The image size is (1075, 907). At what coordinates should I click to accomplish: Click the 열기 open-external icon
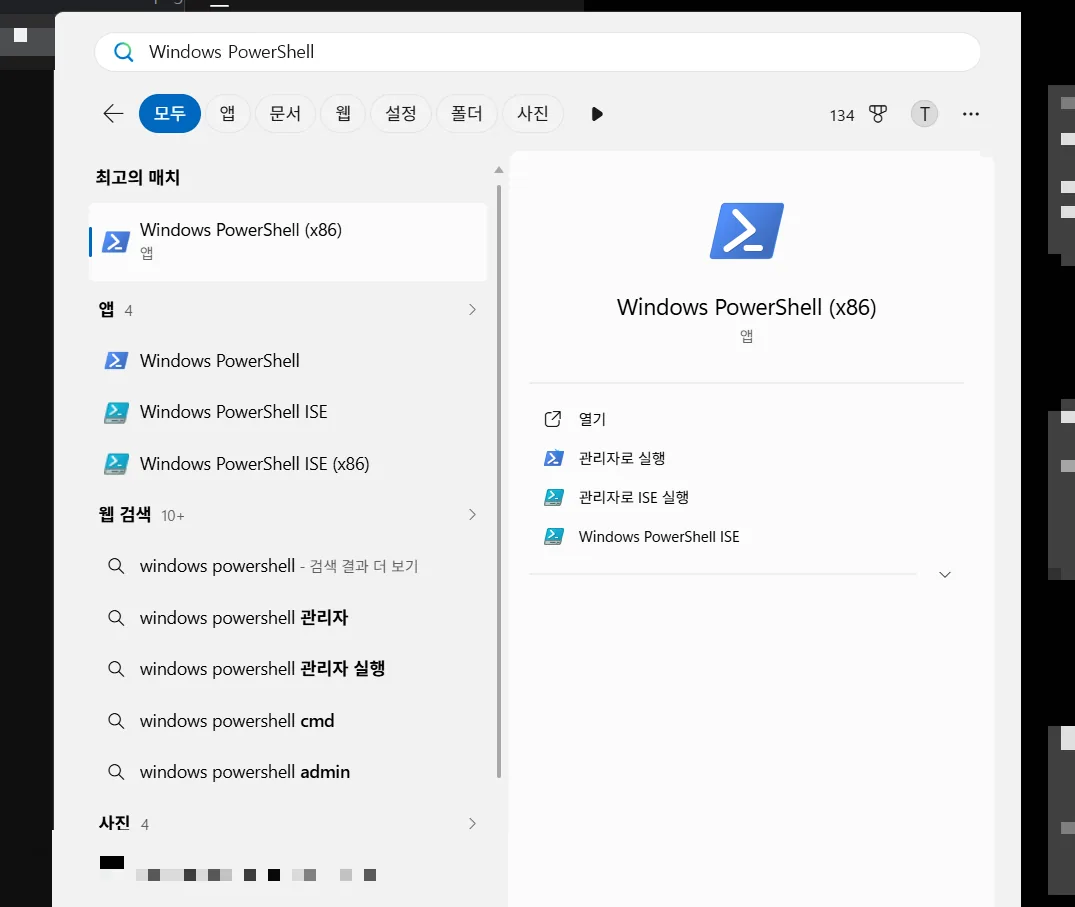[x=553, y=419]
